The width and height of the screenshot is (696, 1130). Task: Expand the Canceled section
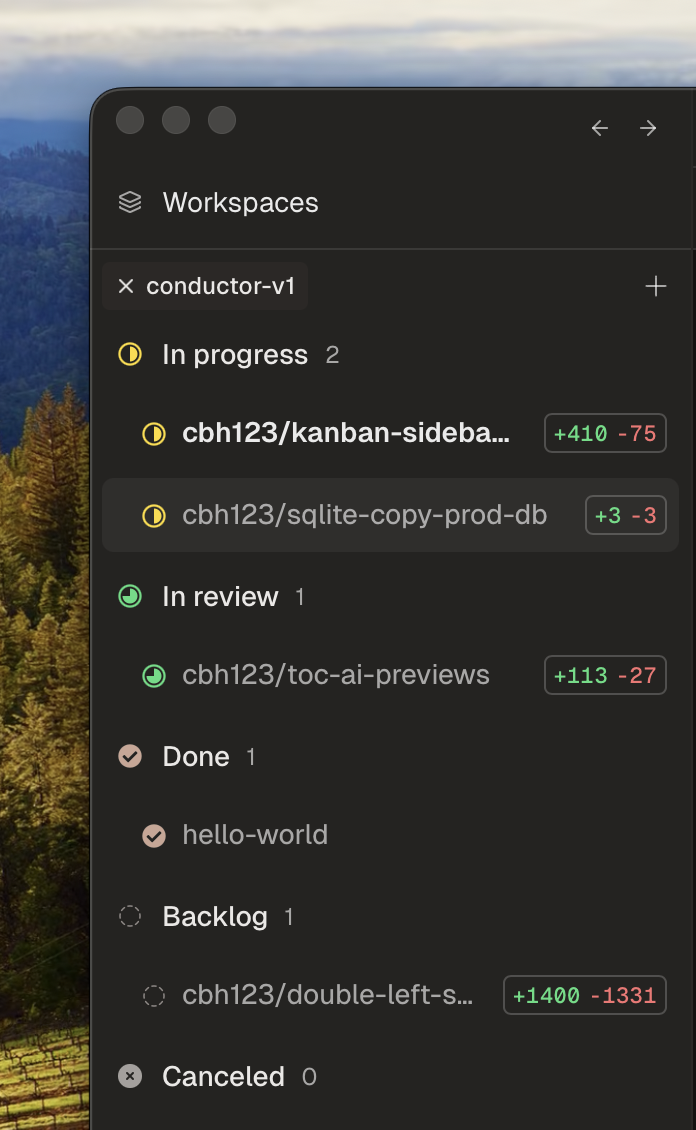[x=223, y=1077]
